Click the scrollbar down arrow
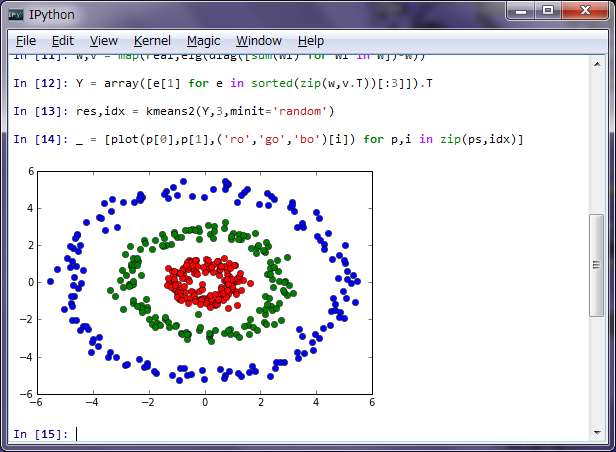 597,433
